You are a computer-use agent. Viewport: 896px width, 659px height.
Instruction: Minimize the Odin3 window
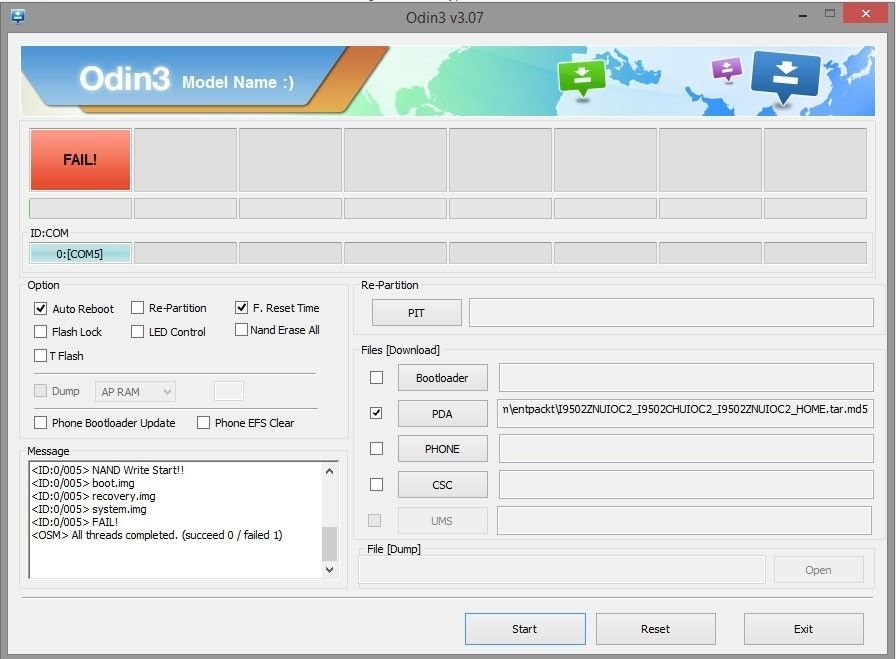click(x=803, y=15)
